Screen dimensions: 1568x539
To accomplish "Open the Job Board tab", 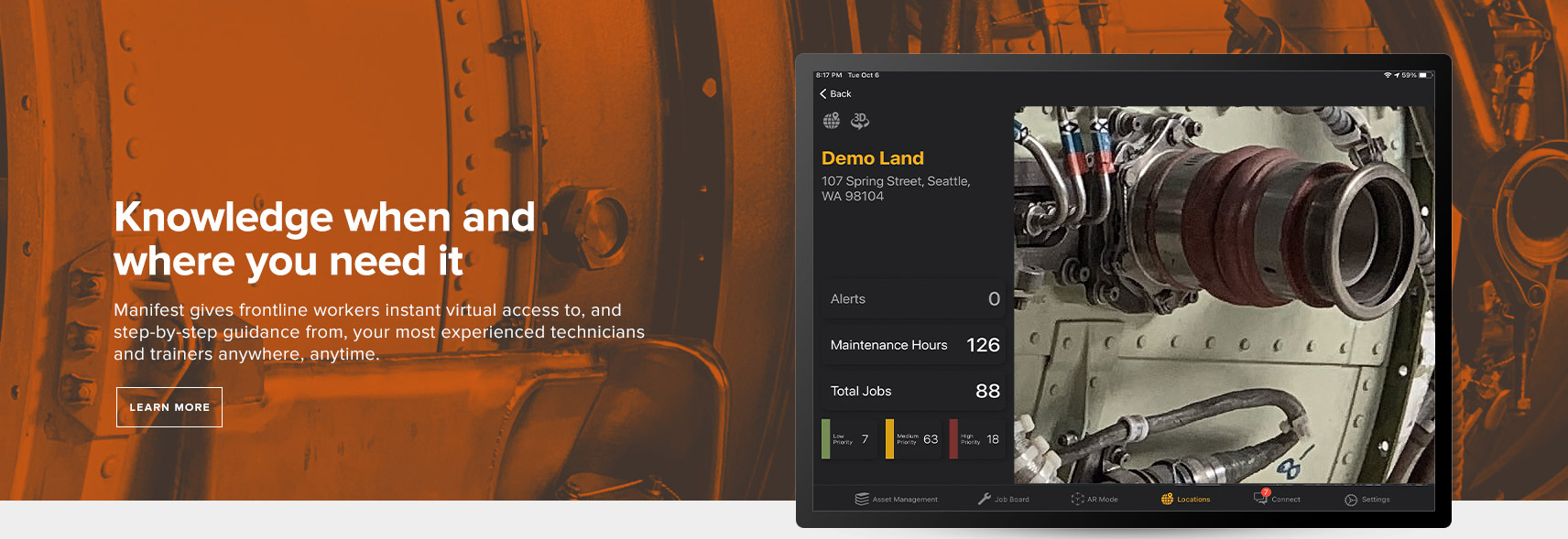I will pos(1003,499).
